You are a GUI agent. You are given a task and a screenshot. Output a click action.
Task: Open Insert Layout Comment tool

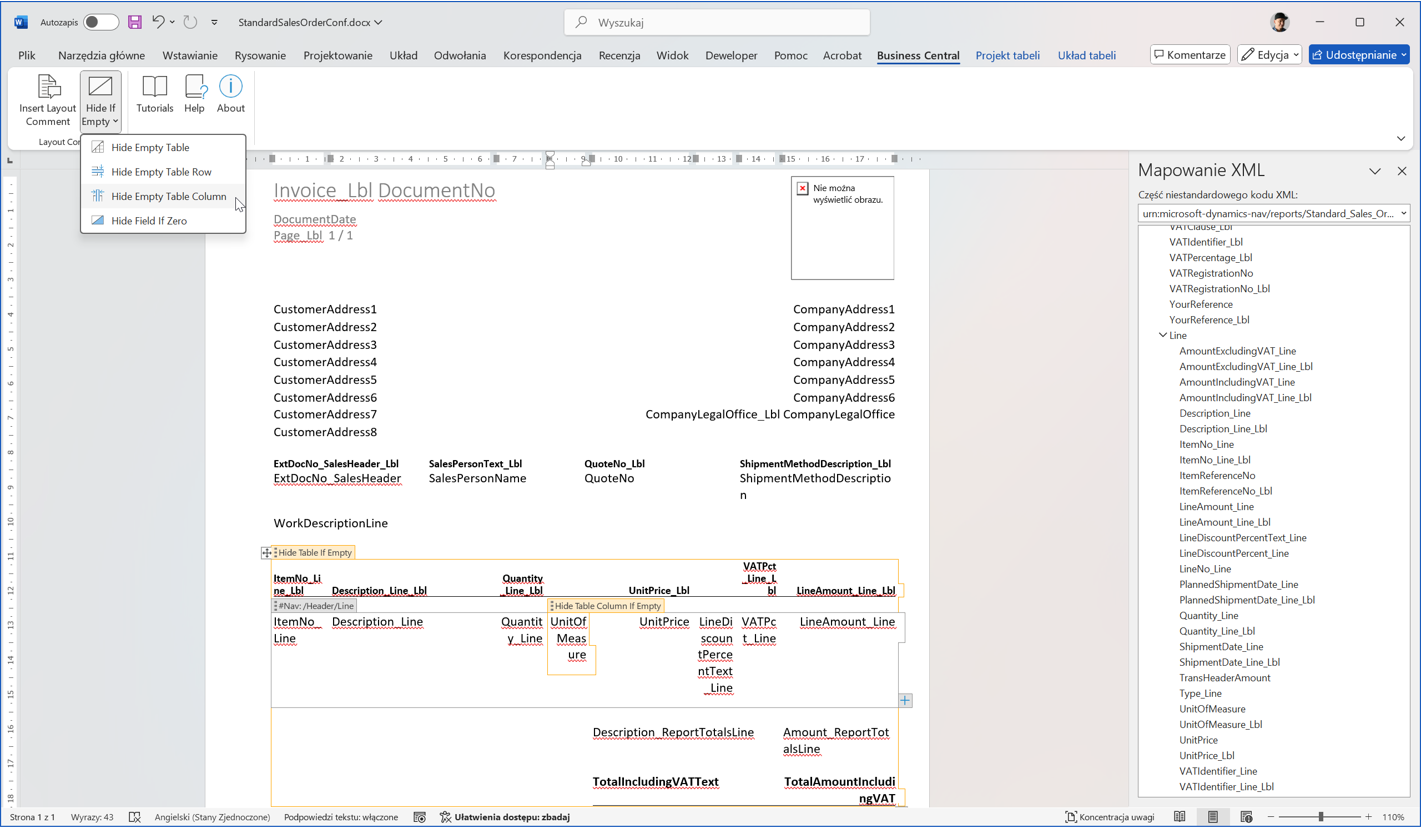pos(47,100)
